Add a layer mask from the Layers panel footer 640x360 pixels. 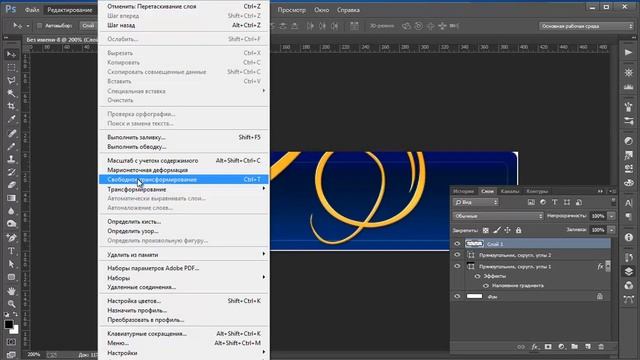[x=548, y=347]
